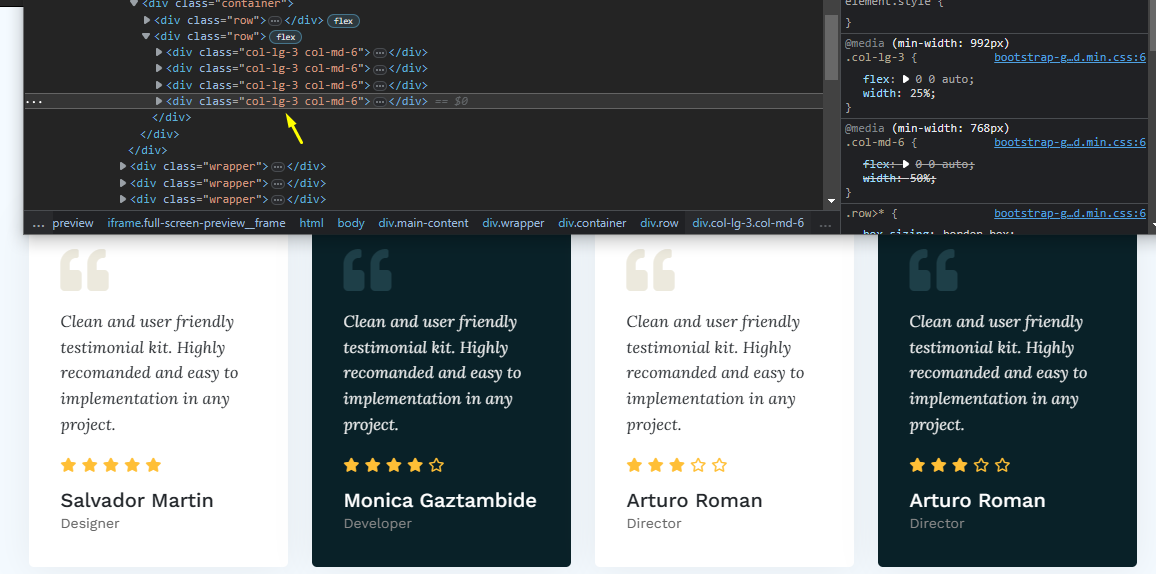Screen dimensions: 1156x574
Task: Click 'Arturo Roman' name in the dark card
Action: [x=978, y=500]
